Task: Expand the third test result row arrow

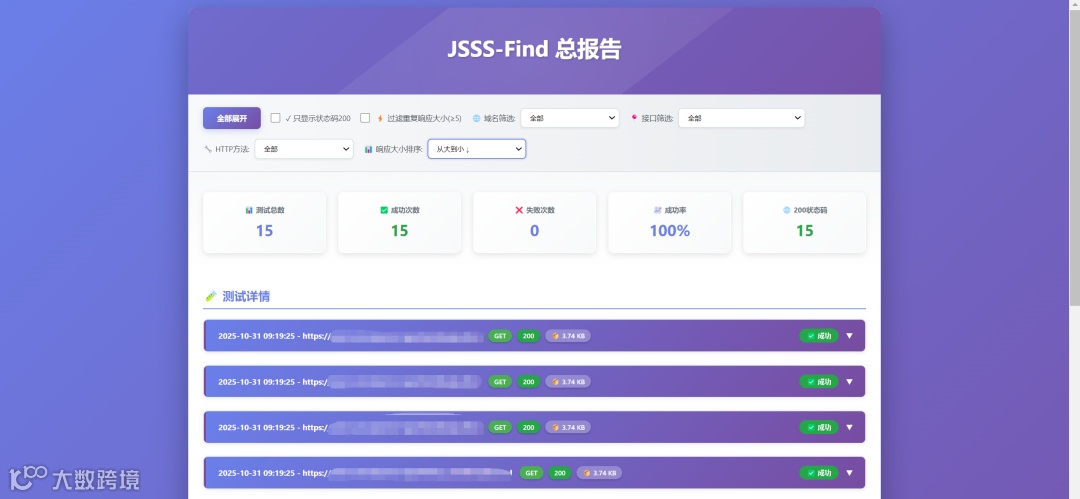Action: [849, 427]
